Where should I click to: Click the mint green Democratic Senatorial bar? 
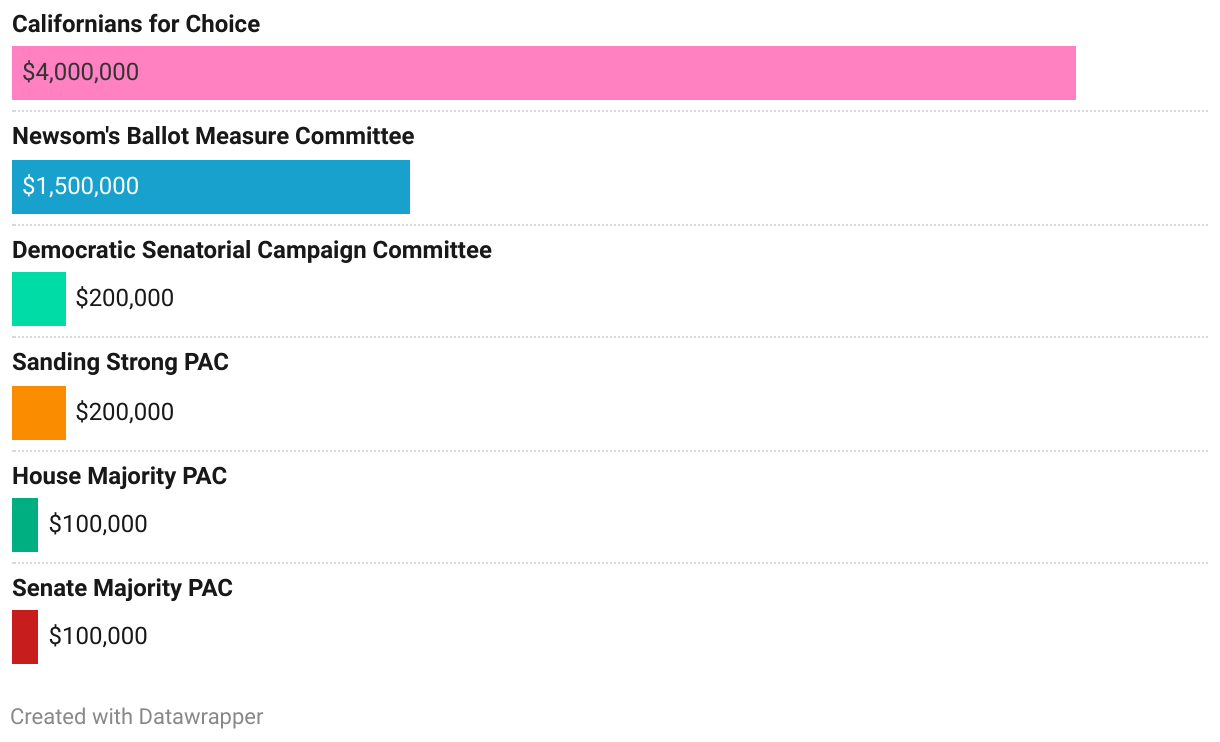tap(39, 299)
